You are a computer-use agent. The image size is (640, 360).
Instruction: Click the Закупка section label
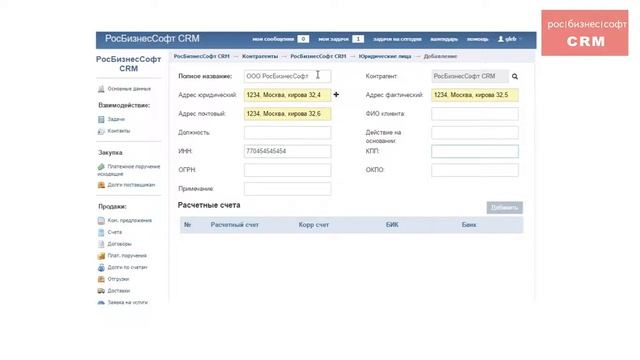coord(110,153)
